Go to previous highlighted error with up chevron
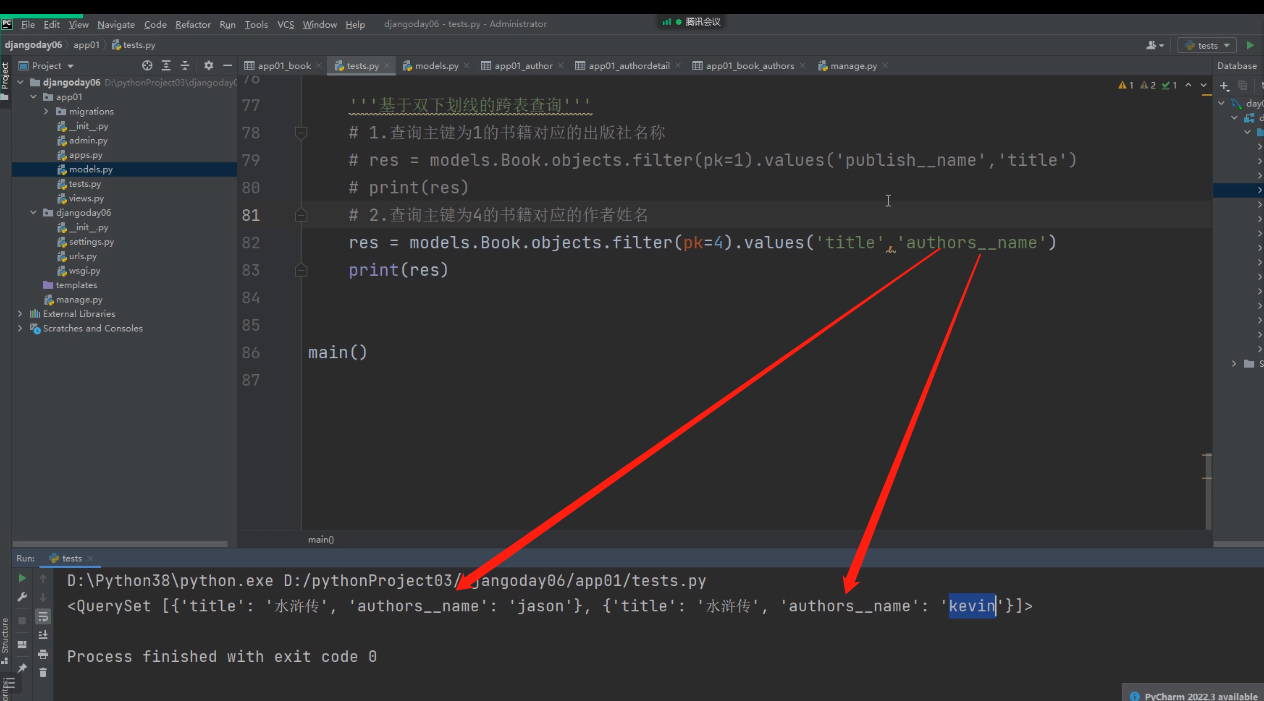Screen dimensions: 1264x701 point(1188,86)
